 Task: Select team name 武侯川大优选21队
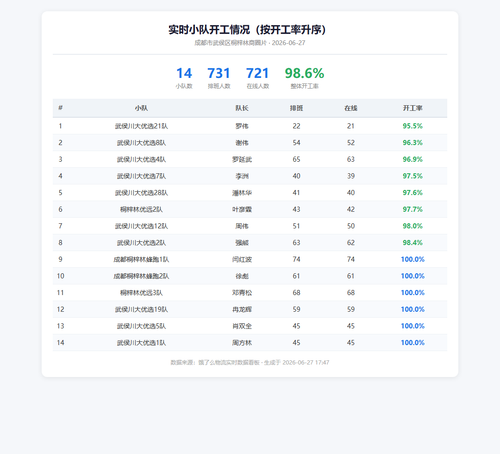[141, 126]
